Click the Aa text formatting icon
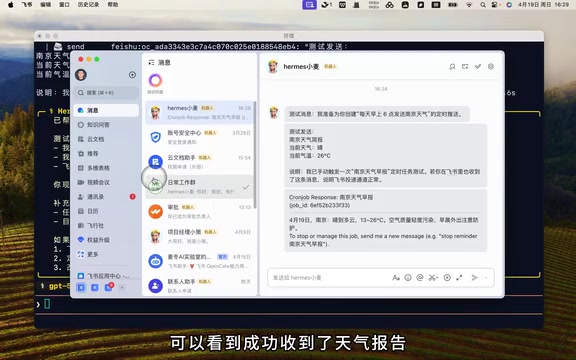The height and width of the screenshot is (360, 576). (x=396, y=278)
